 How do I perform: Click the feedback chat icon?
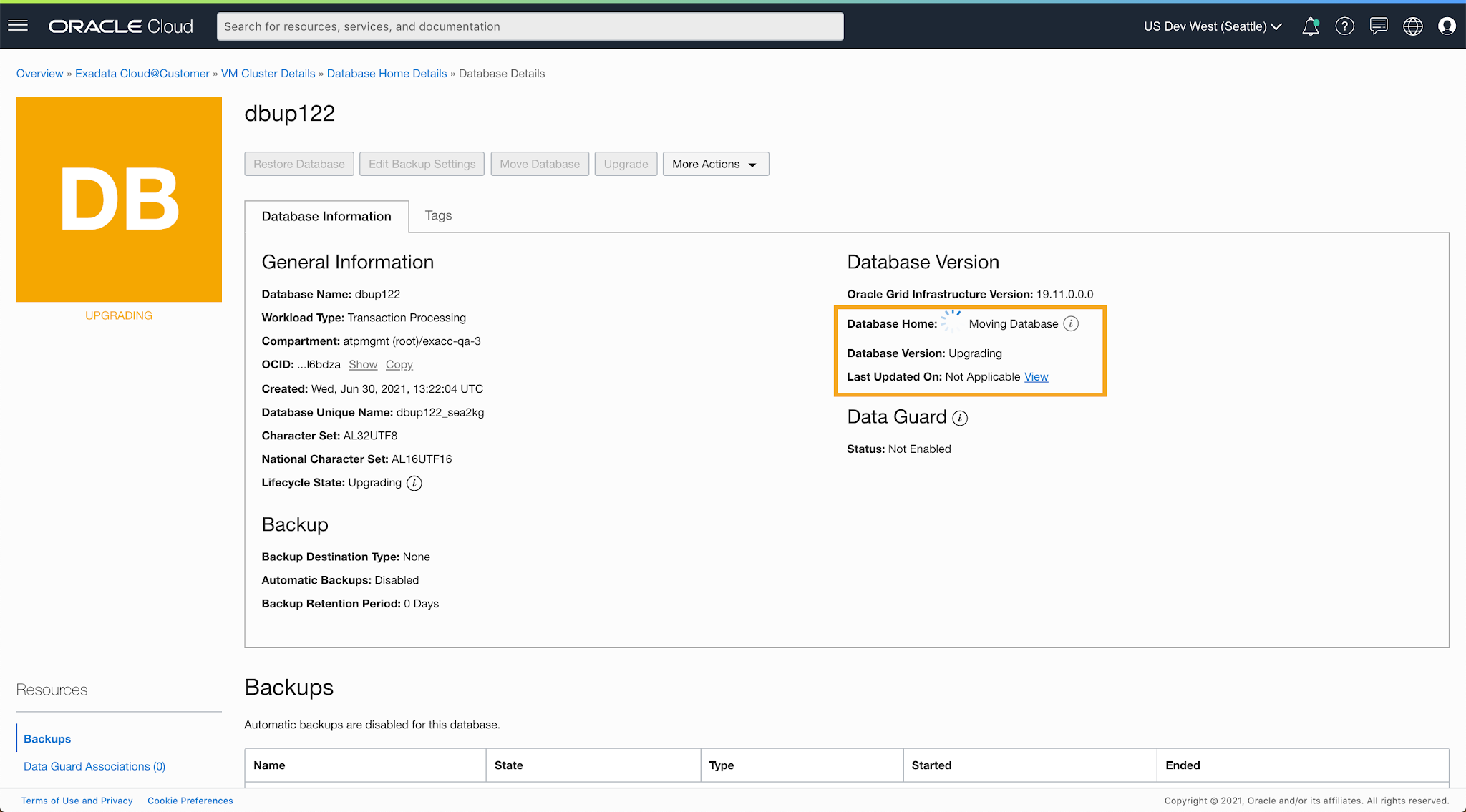tap(1378, 26)
